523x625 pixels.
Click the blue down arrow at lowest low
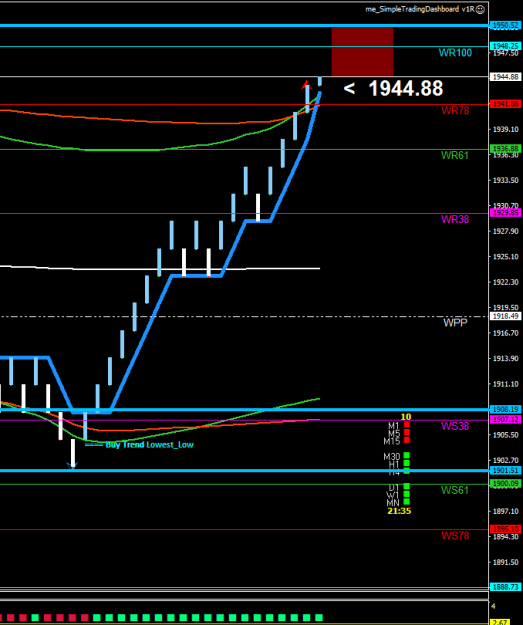pyautogui.click(x=73, y=465)
